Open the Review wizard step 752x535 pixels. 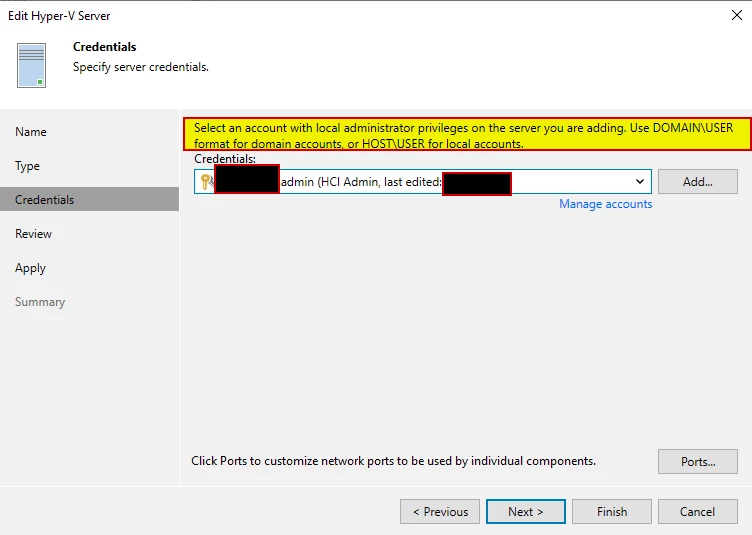33,234
